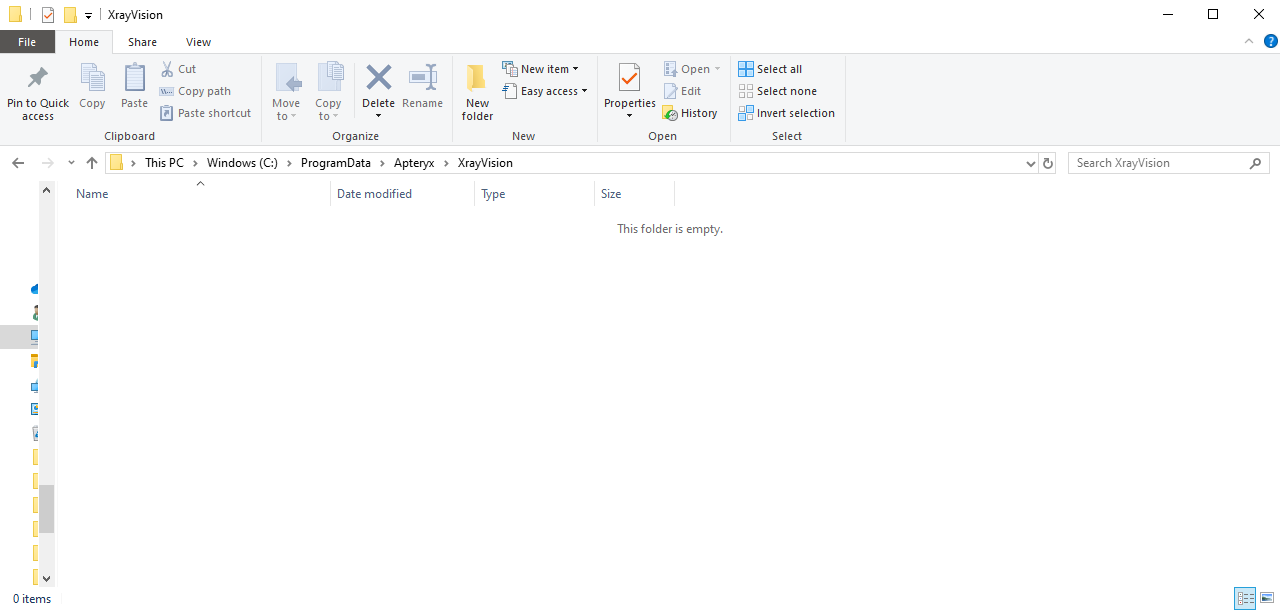
Task: Sort by the Size column
Action: [634, 194]
